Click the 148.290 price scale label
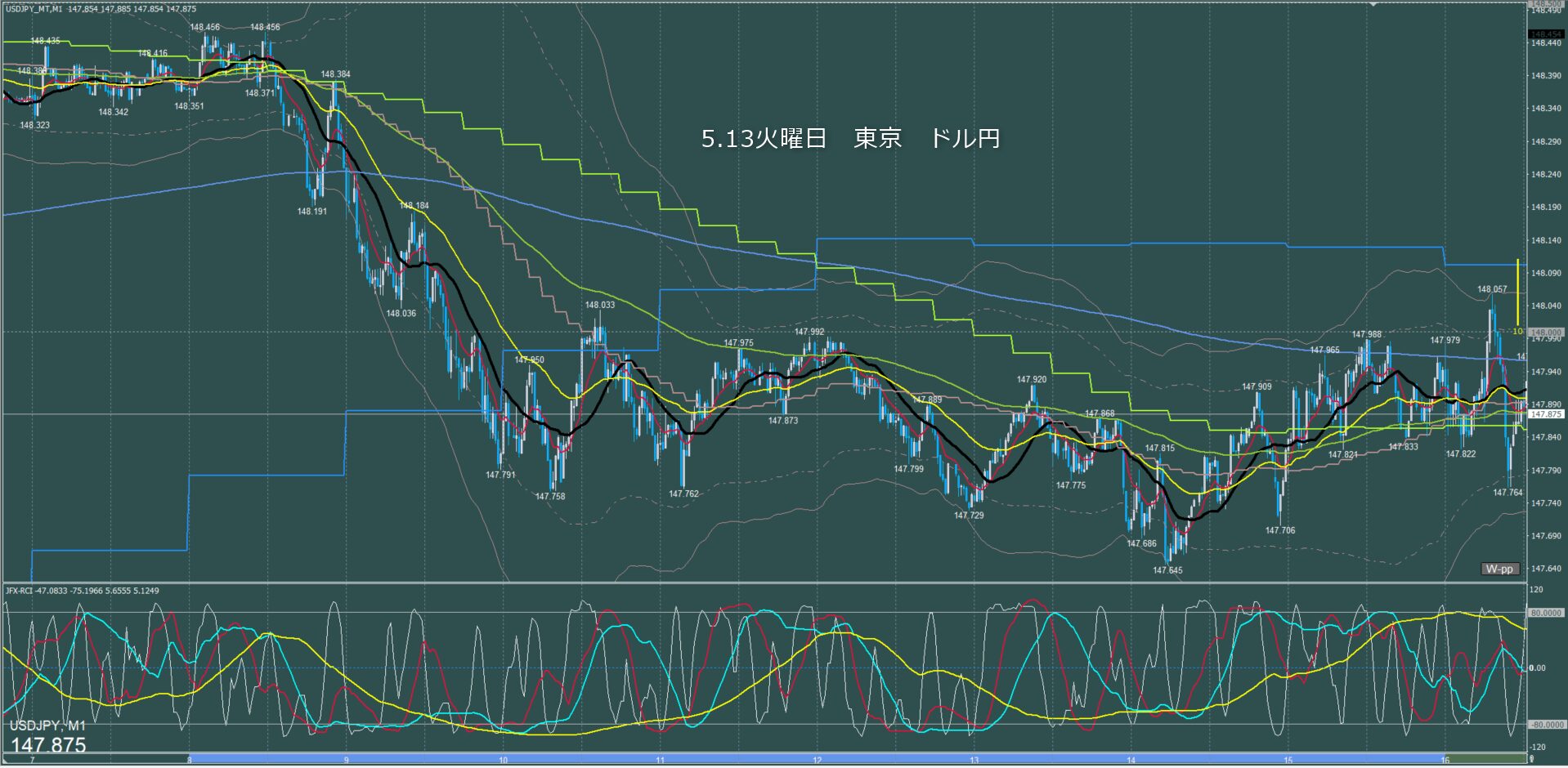The width and height of the screenshot is (1568, 768). [x=1546, y=142]
